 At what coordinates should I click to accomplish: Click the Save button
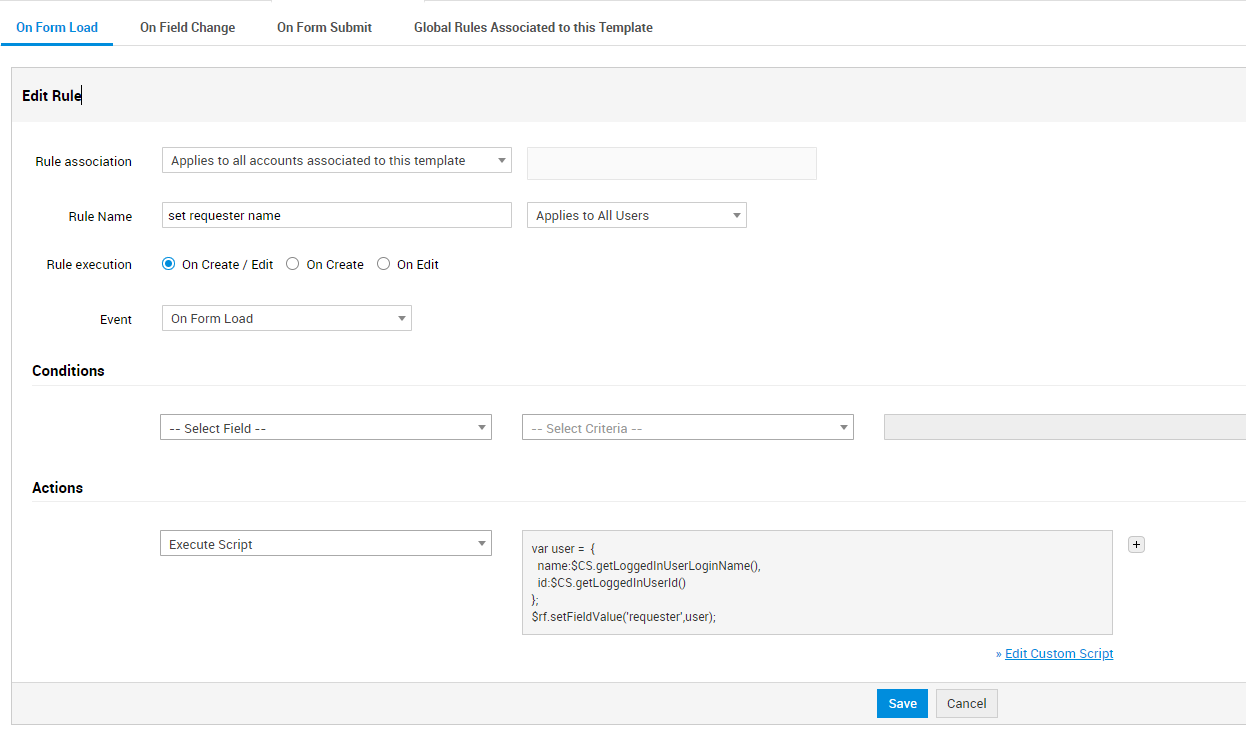coord(902,703)
